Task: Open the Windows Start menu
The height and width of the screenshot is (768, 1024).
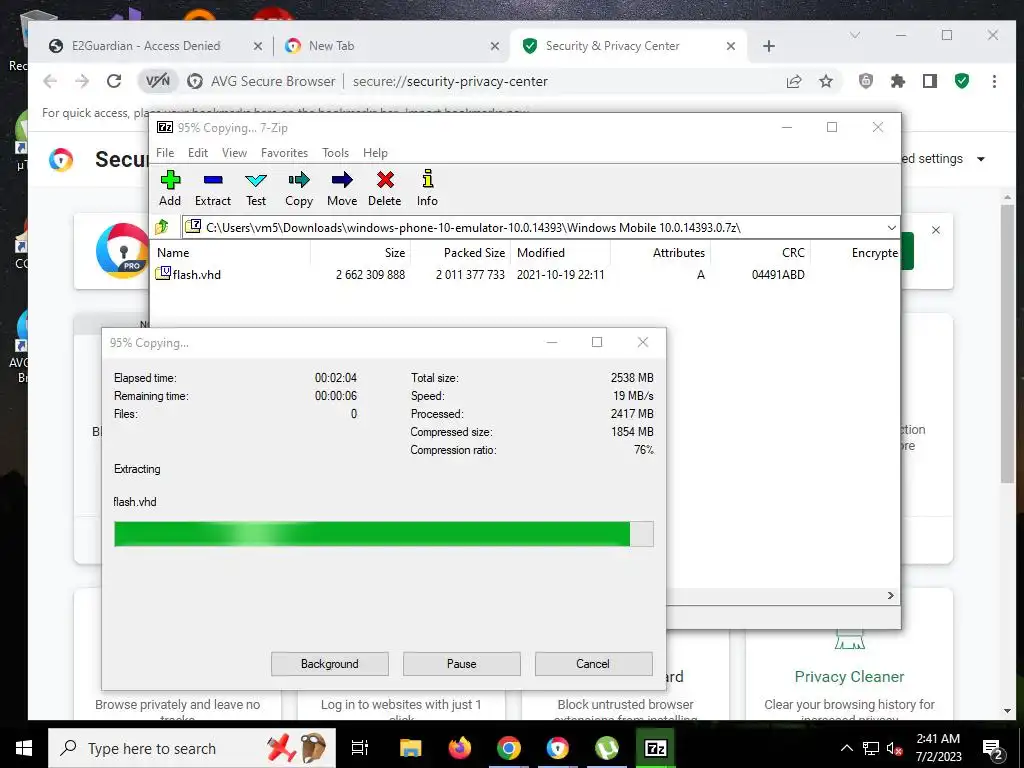Action: pyautogui.click(x=24, y=748)
